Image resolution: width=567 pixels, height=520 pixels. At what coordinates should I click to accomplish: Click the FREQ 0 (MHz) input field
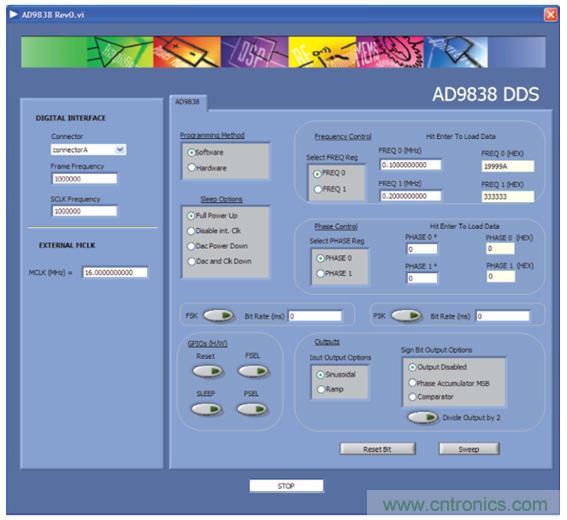click(x=410, y=165)
